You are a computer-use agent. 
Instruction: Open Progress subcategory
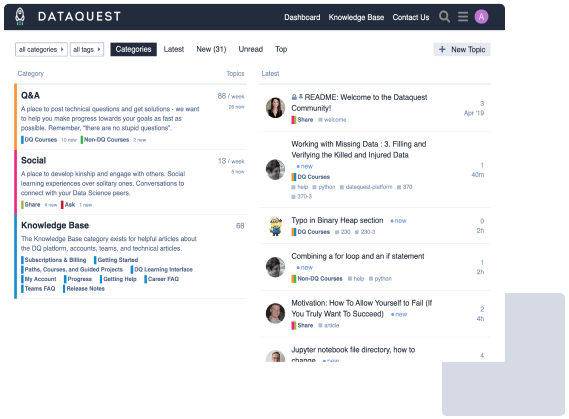tap(78, 279)
